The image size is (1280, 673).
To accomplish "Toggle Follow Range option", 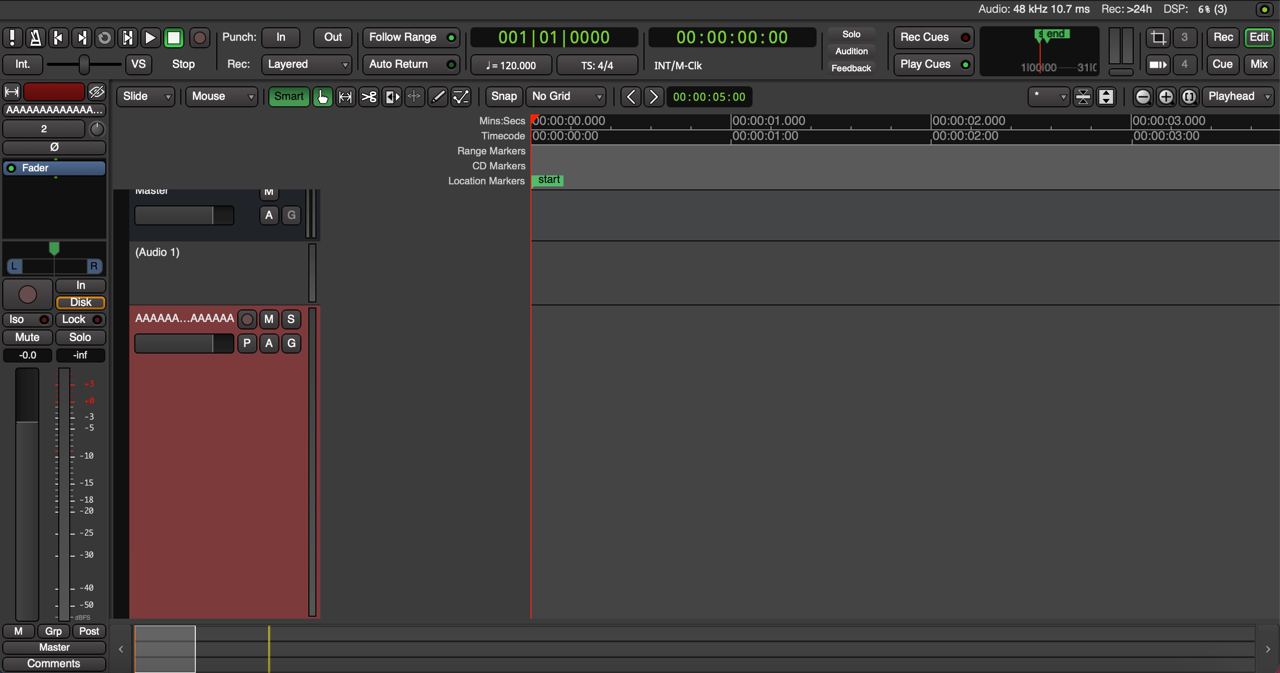I will pyautogui.click(x=411, y=37).
